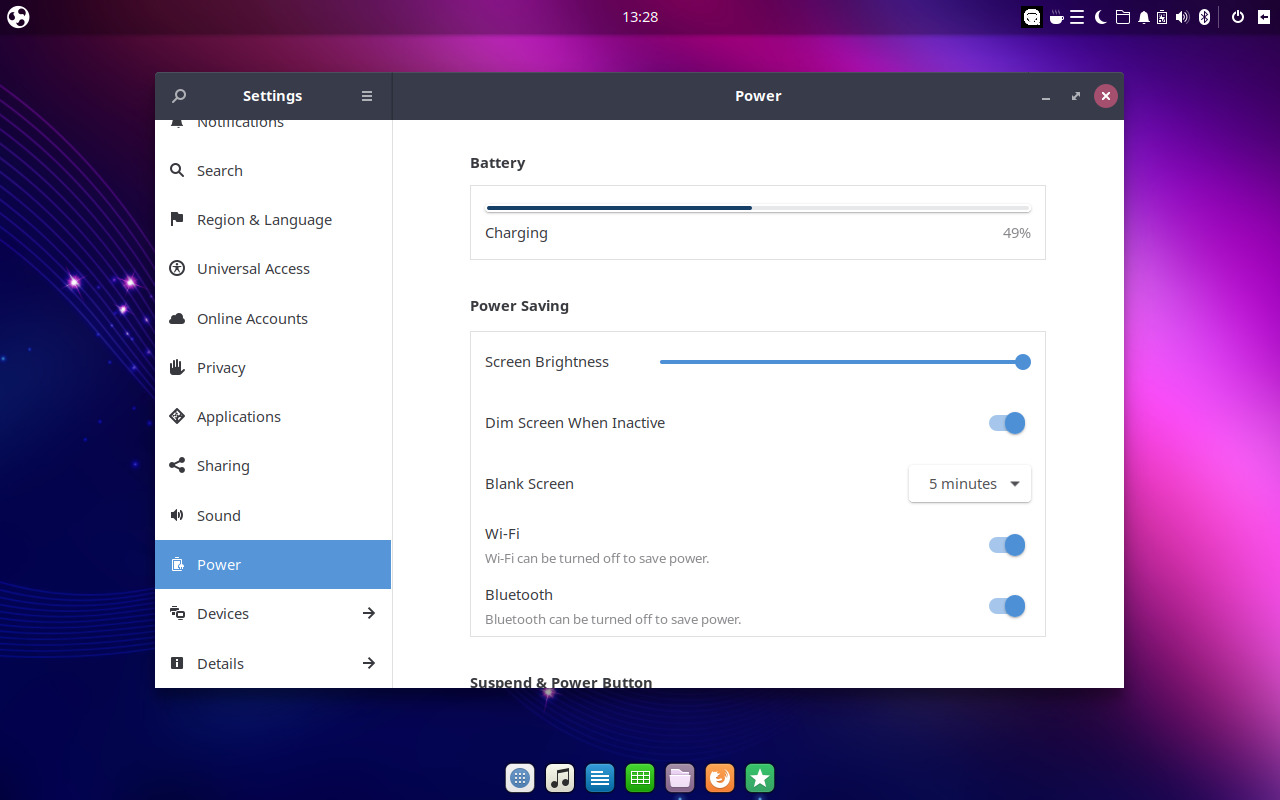The width and height of the screenshot is (1280, 800).
Task: Turn off the Bluetooth toggle
Action: (x=1006, y=605)
